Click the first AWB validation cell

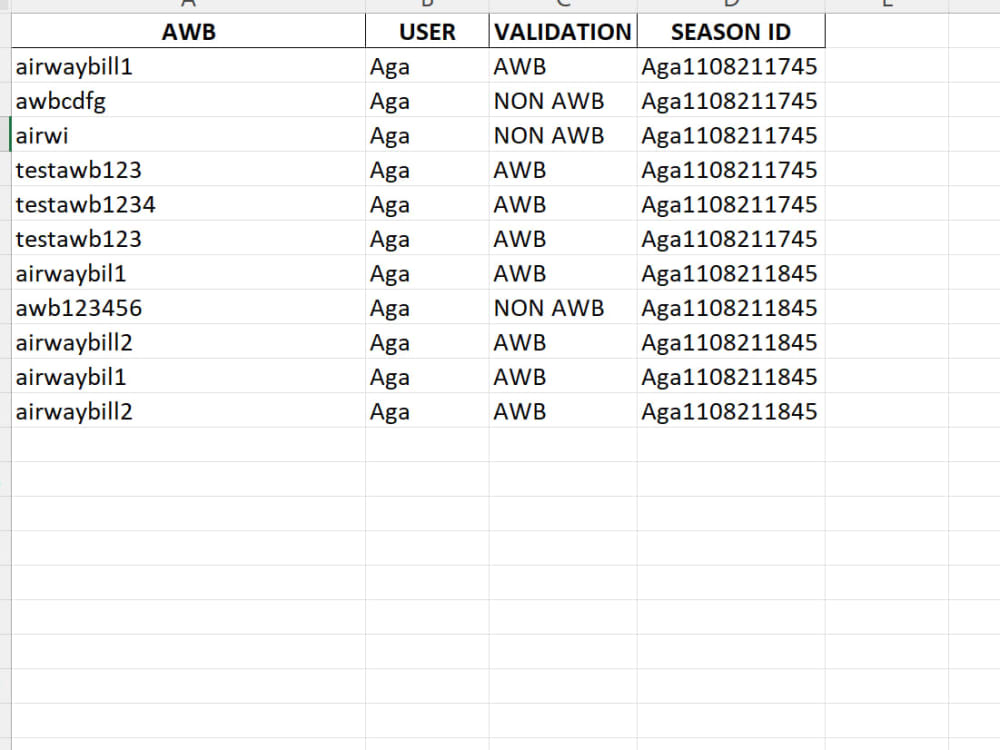(519, 66)
